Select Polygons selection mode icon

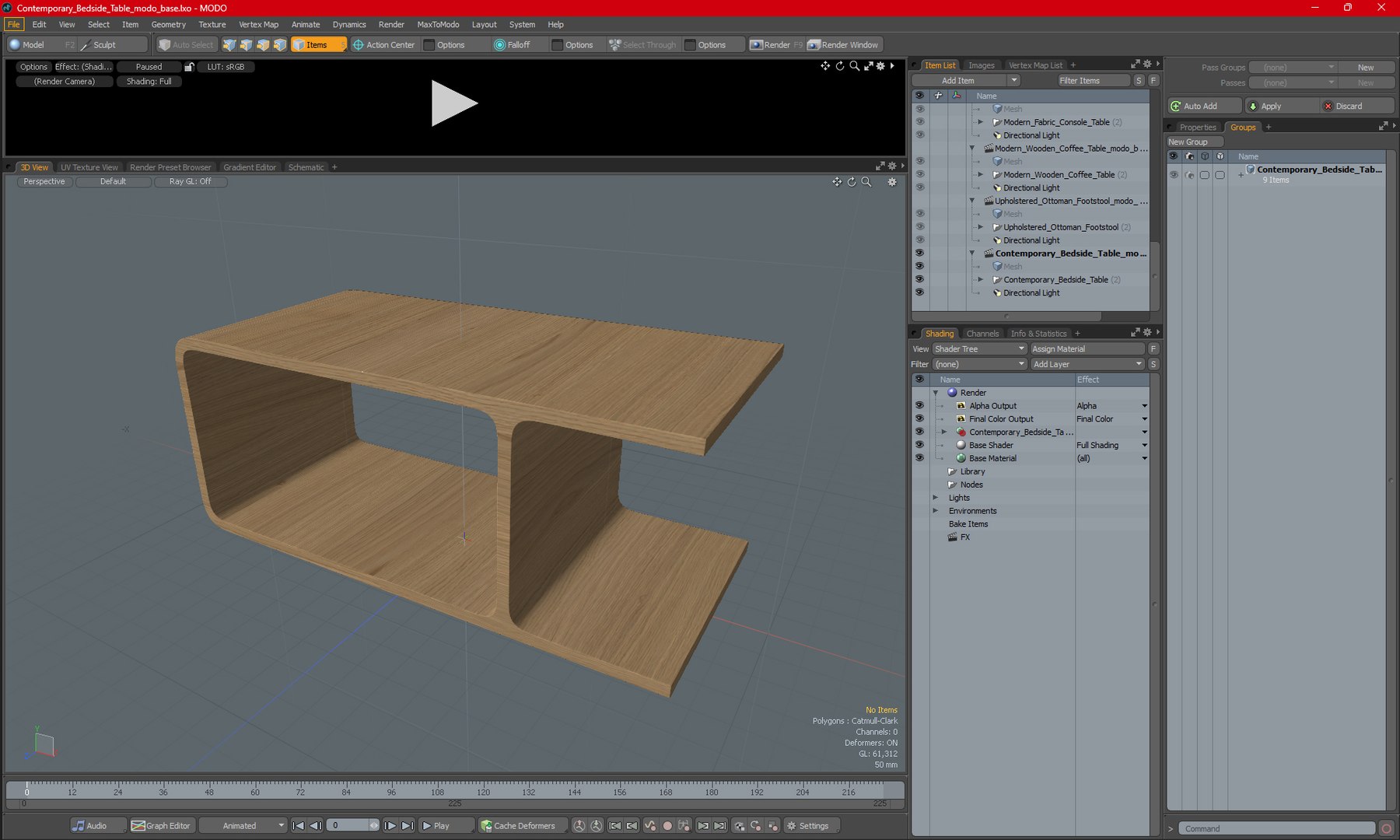click(x=263, y=44)
